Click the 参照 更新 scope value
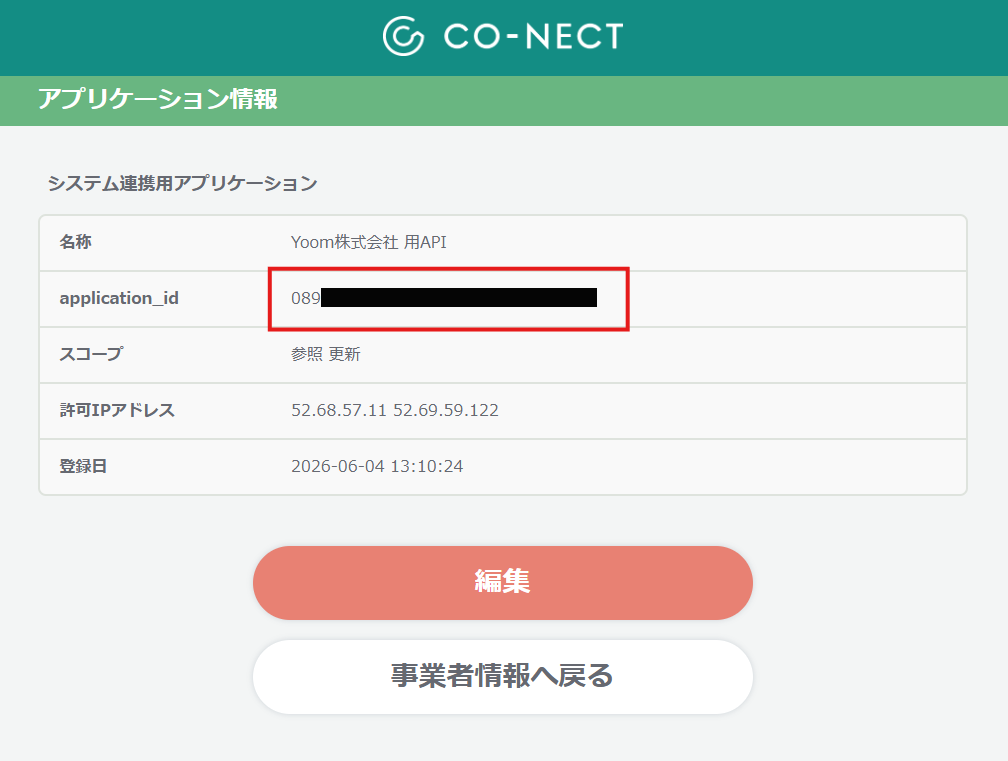This screenshot has height=761, width=1008. click(325, 354)
